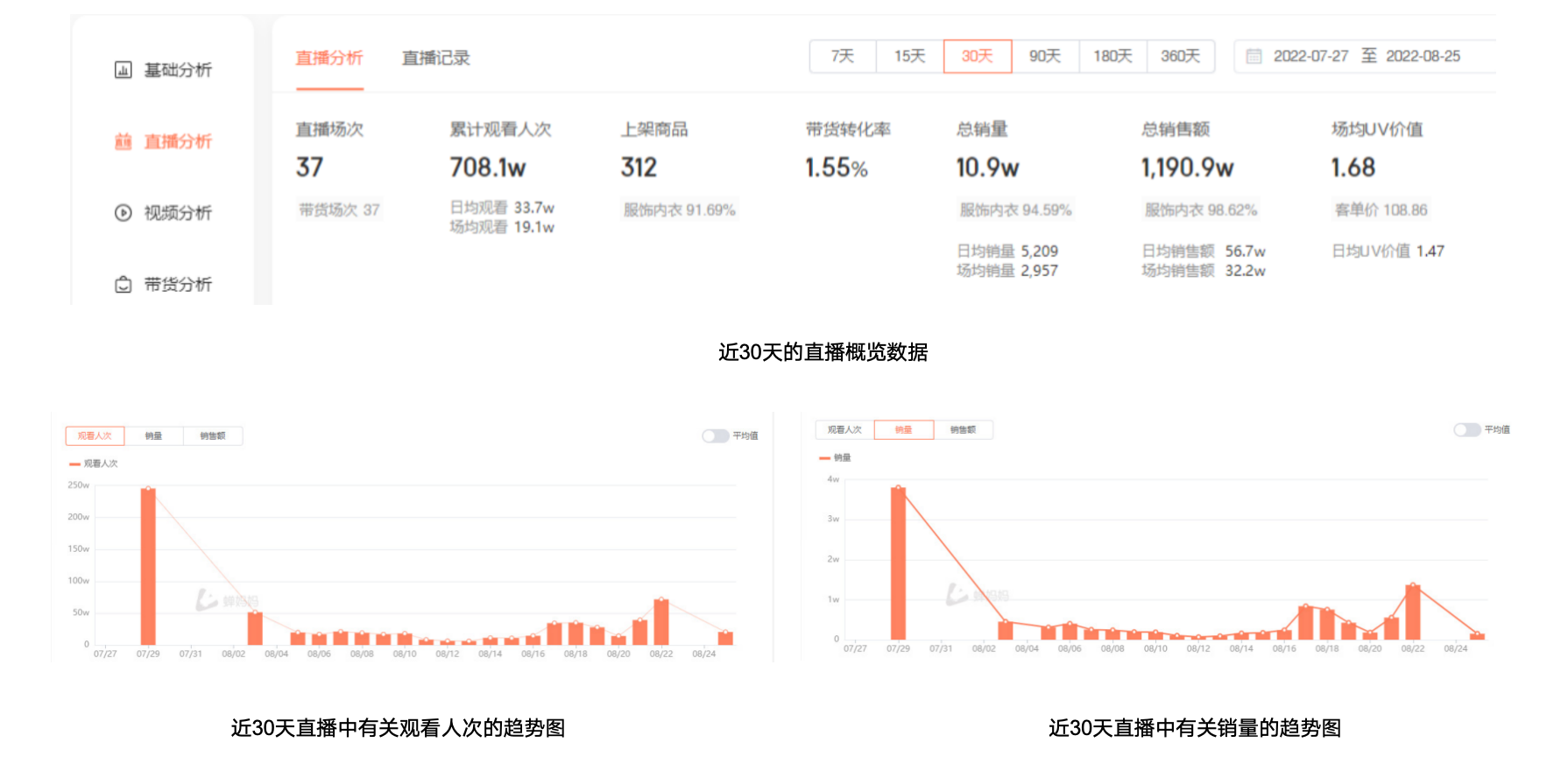Open the start date 2022-07-27 picker
Viewport: 1568px width, 778px height.
point(1310,57)
